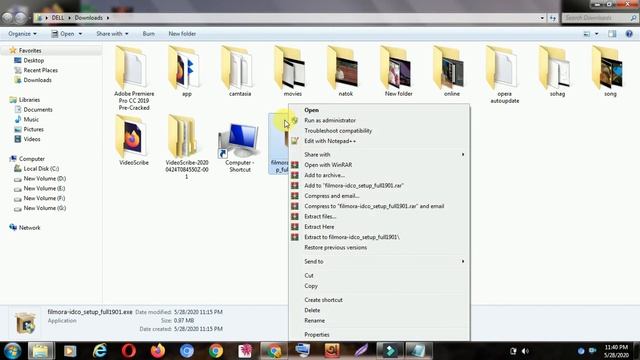The width and height of the screenshot is (640, 360).
Task: Select the natok folder
Action: pyautogui.click(x=345, y=72)
